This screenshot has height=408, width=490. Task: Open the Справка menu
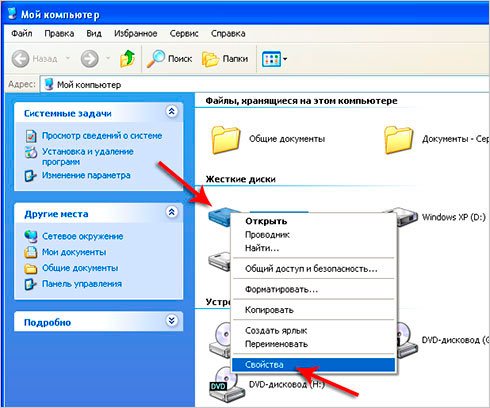pyautogui.click(x=228, y=33)
